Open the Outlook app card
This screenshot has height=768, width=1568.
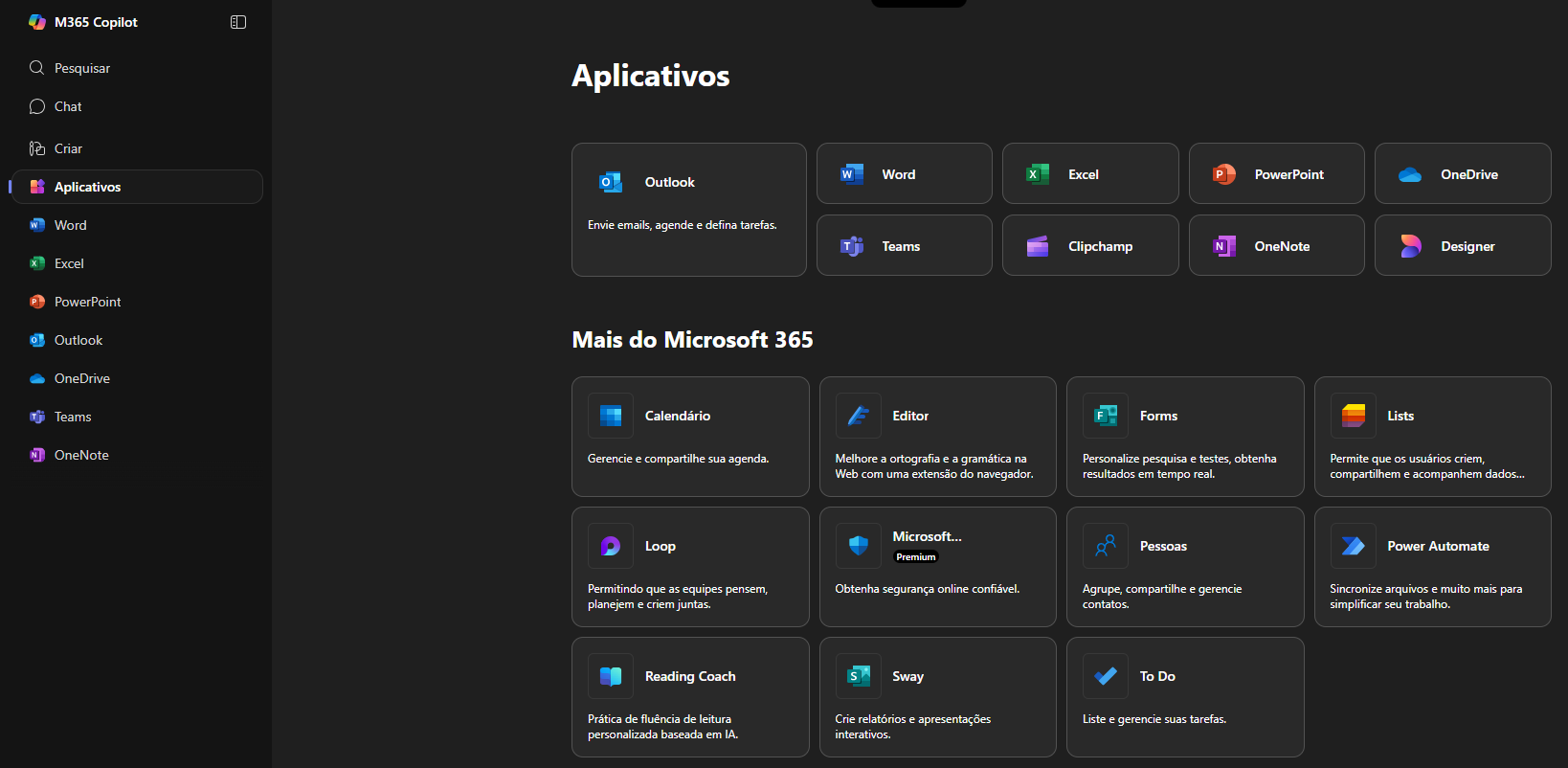(688, 209)
